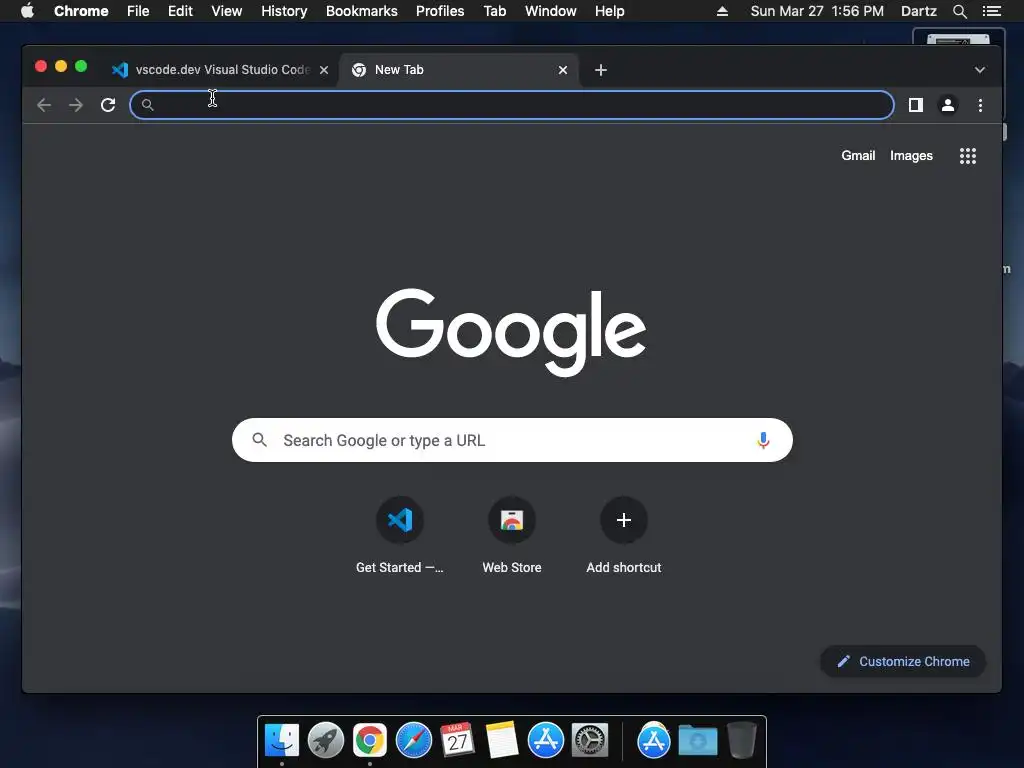
Task: Open the Notification Center list icon
Action: tap(991, 11)
